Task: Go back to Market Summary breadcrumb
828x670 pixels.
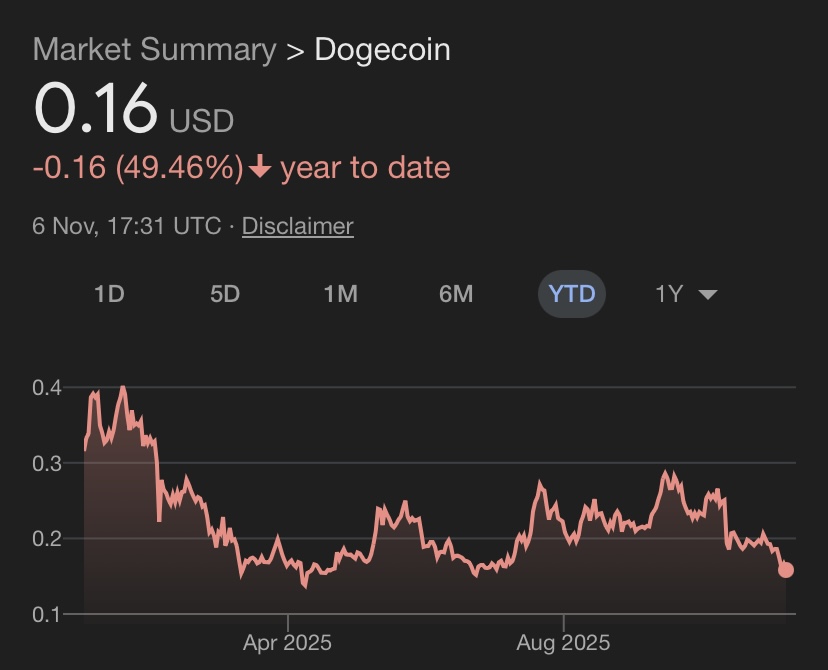Action: pos(154,50)
